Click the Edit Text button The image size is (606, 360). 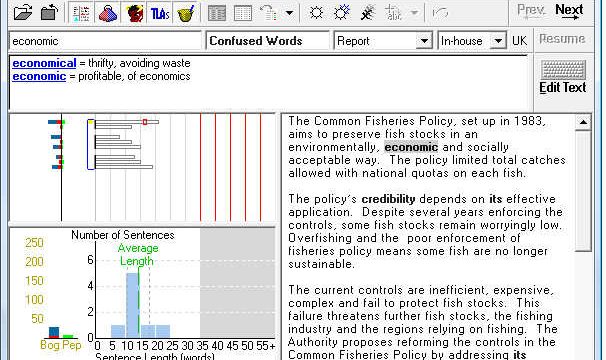(563, 77)
